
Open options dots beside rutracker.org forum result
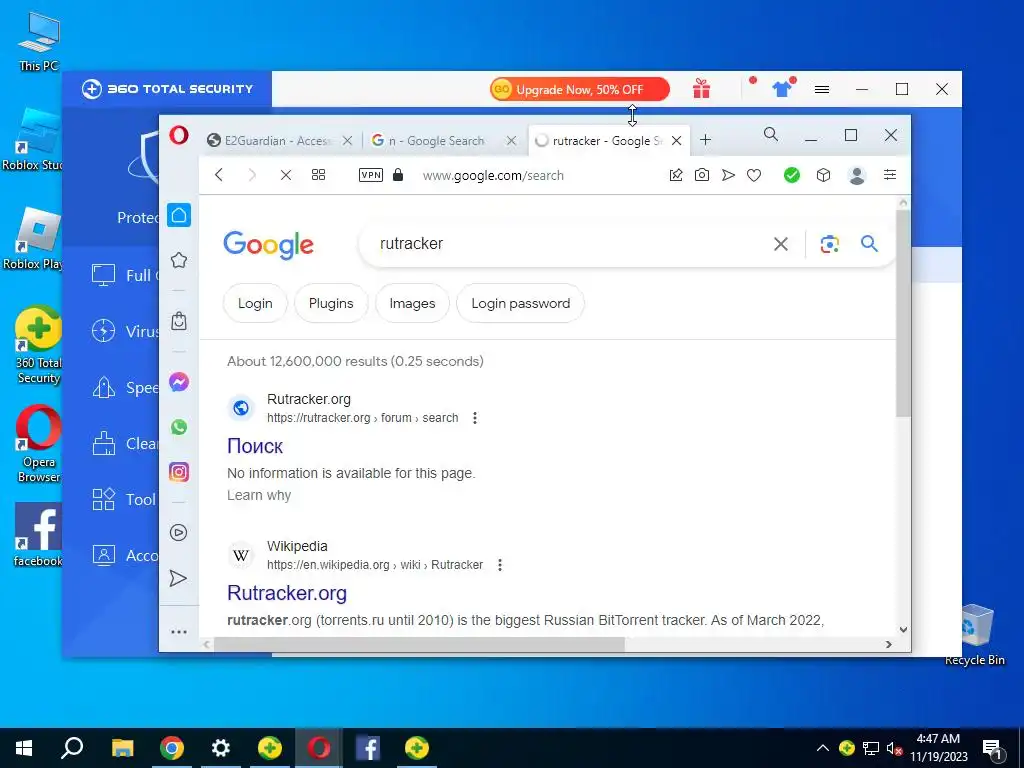475,418
